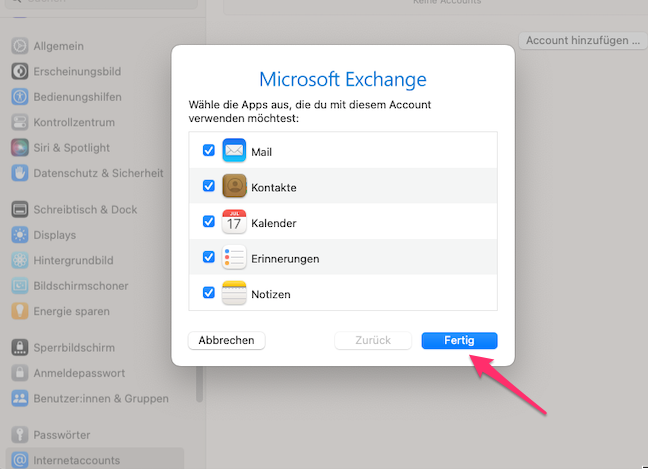Click the Kalender app icon
Viewport: 648px width, 469px height.
pos(234,222)
